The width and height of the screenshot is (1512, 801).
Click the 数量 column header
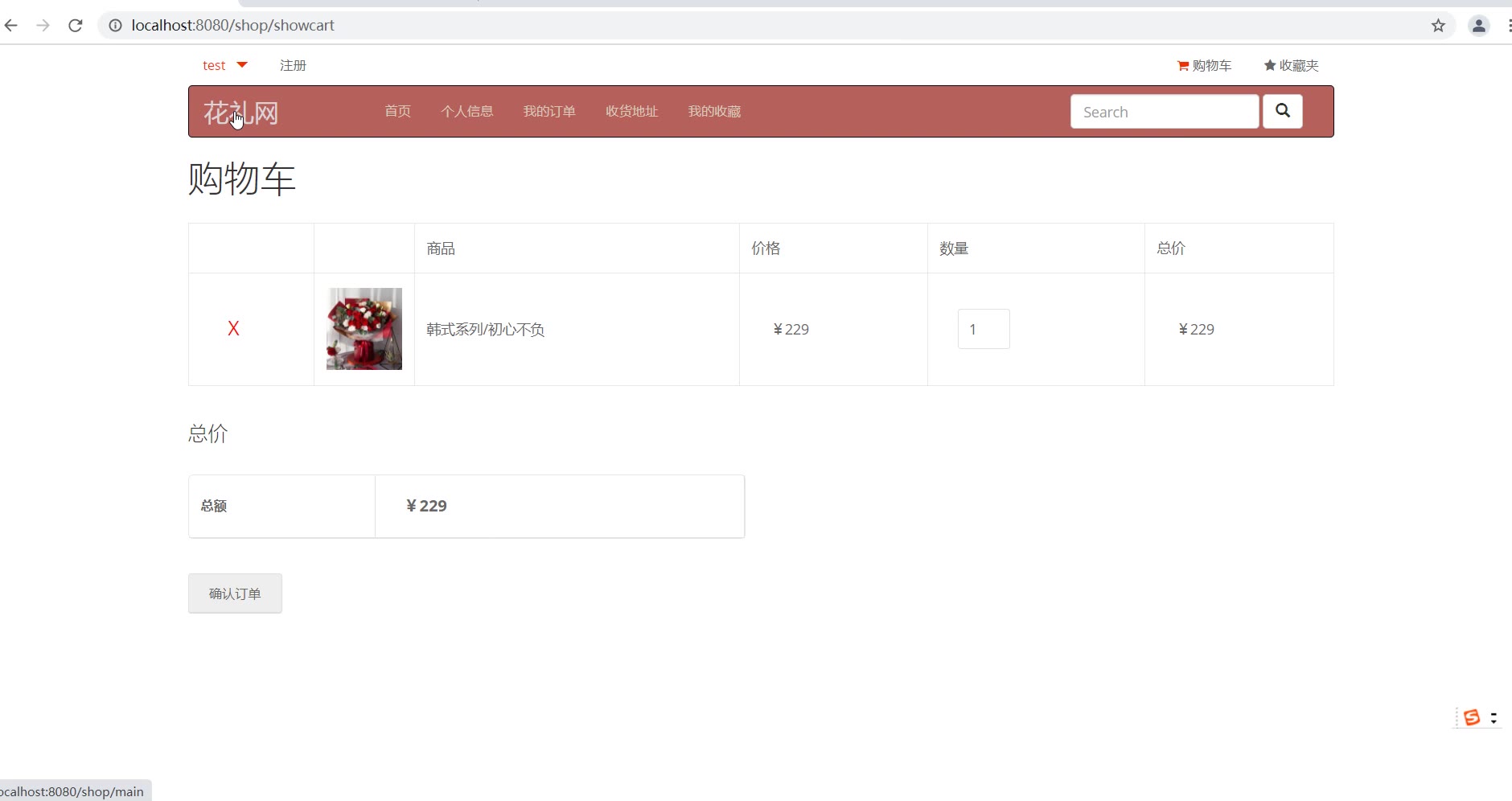[953, 248]
